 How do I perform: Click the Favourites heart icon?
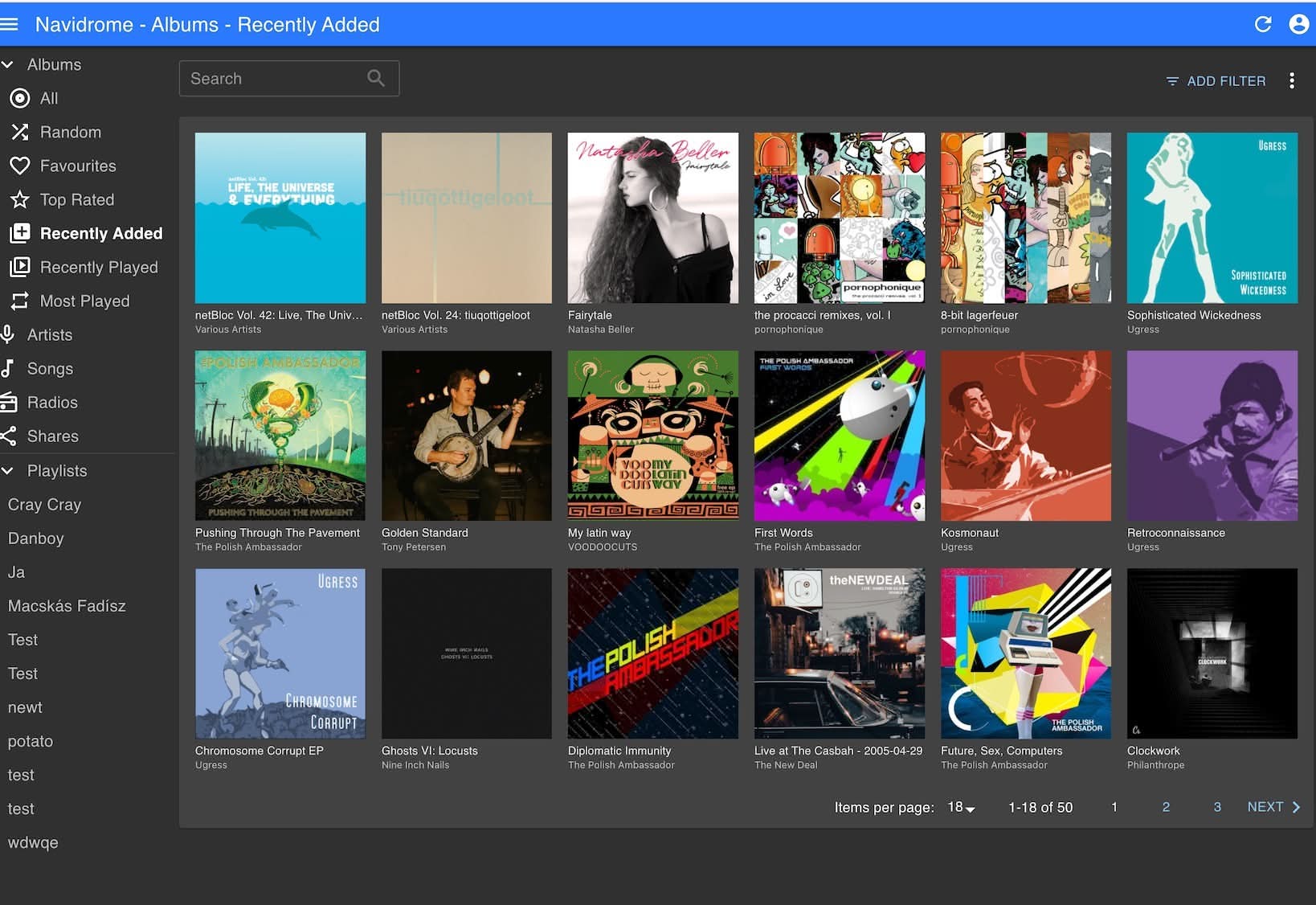coord(19,166)
